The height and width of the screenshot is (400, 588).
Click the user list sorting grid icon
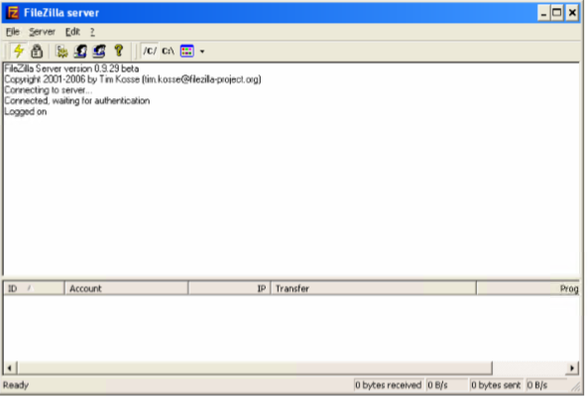coord(187,51)
